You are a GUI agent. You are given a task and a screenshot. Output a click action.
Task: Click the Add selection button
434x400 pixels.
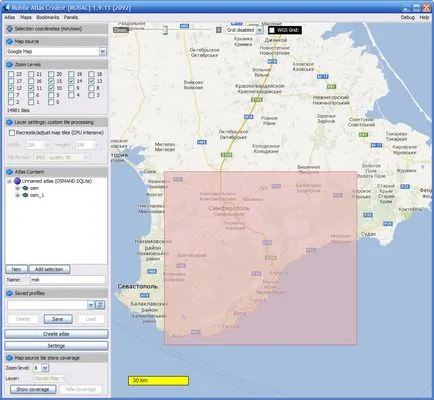coord(49,269)
